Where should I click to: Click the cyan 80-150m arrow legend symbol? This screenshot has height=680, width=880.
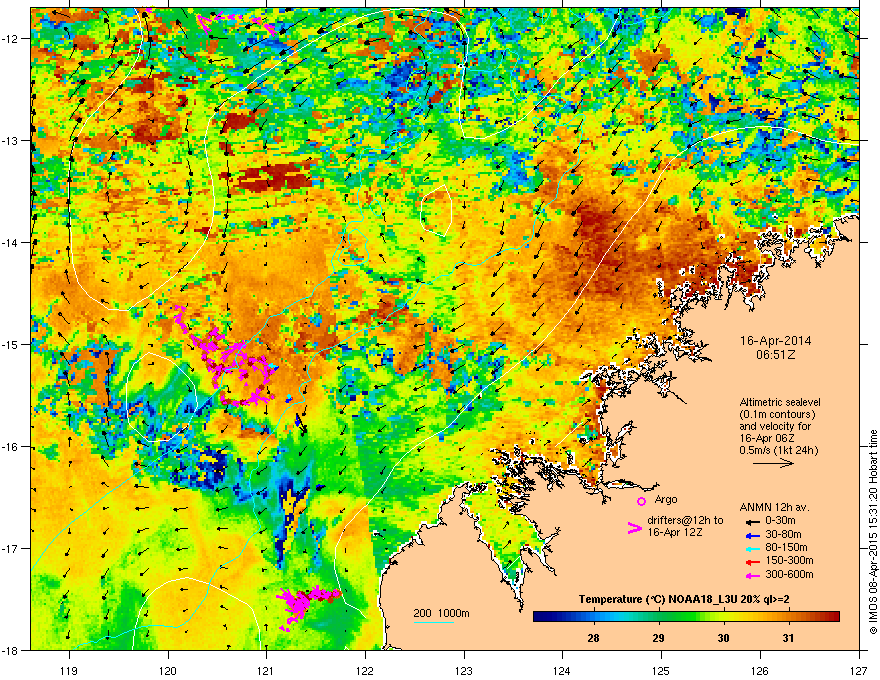(x=753, y=548)
